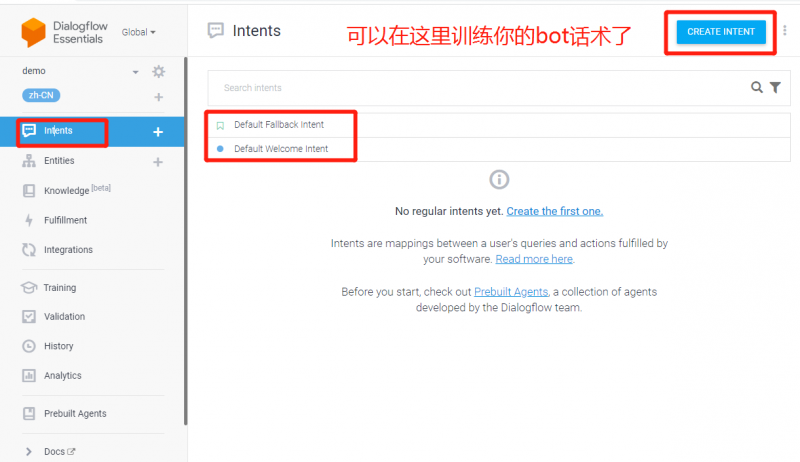Screen dimensions: 800x462
Task: Click the Integrations circular arrows icon
Action: tap(29, 250)
